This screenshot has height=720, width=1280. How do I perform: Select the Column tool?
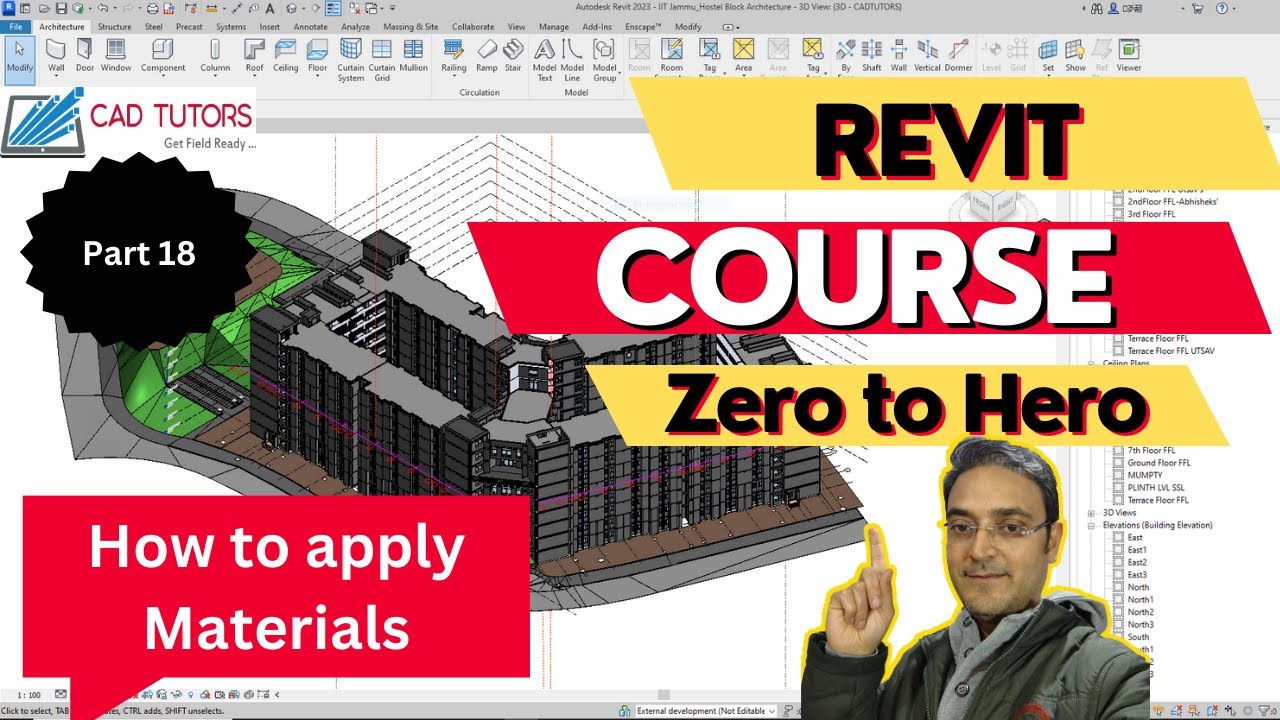point(215,56)
